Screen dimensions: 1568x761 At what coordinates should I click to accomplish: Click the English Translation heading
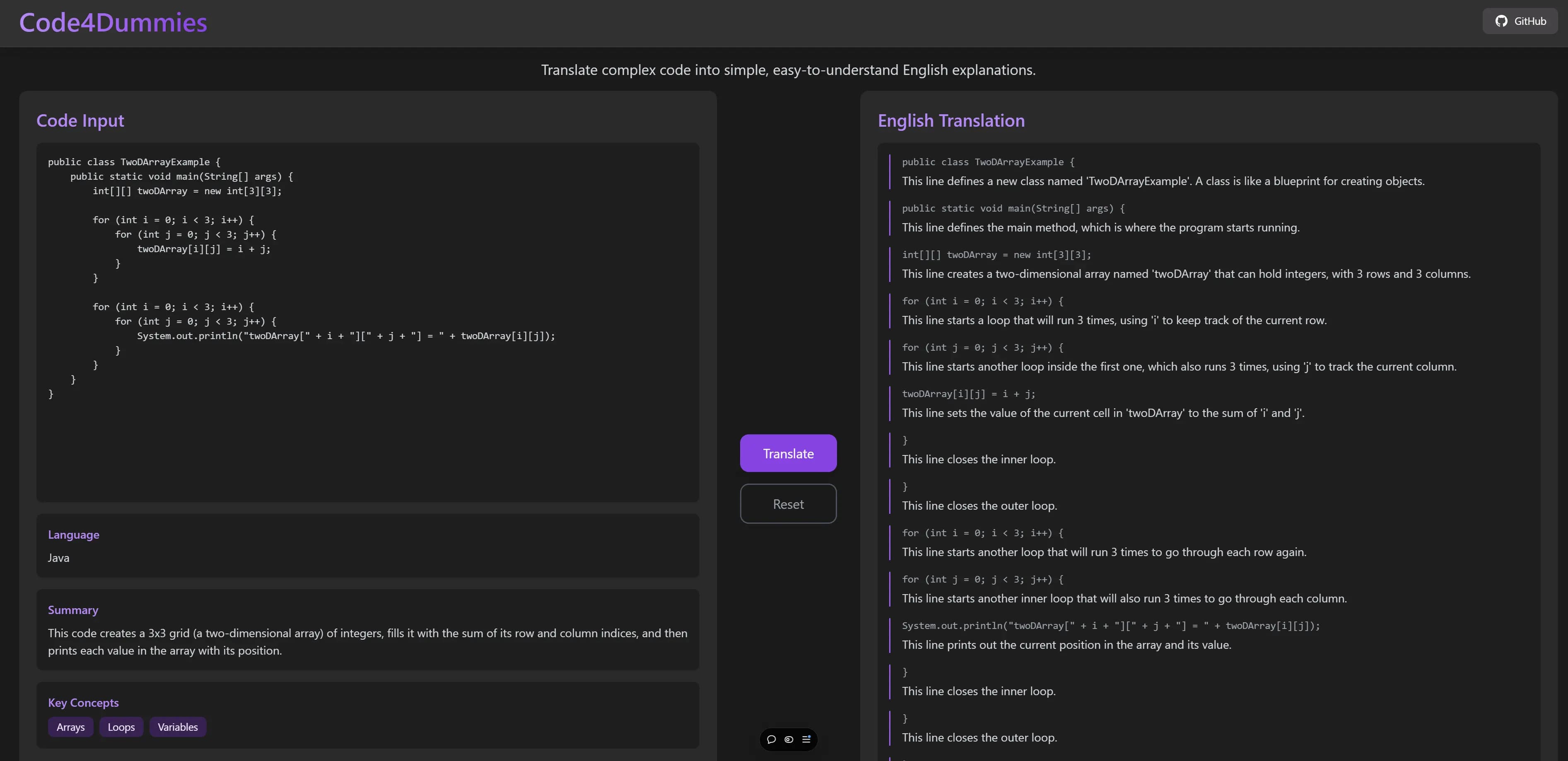(x=951, y=120)
